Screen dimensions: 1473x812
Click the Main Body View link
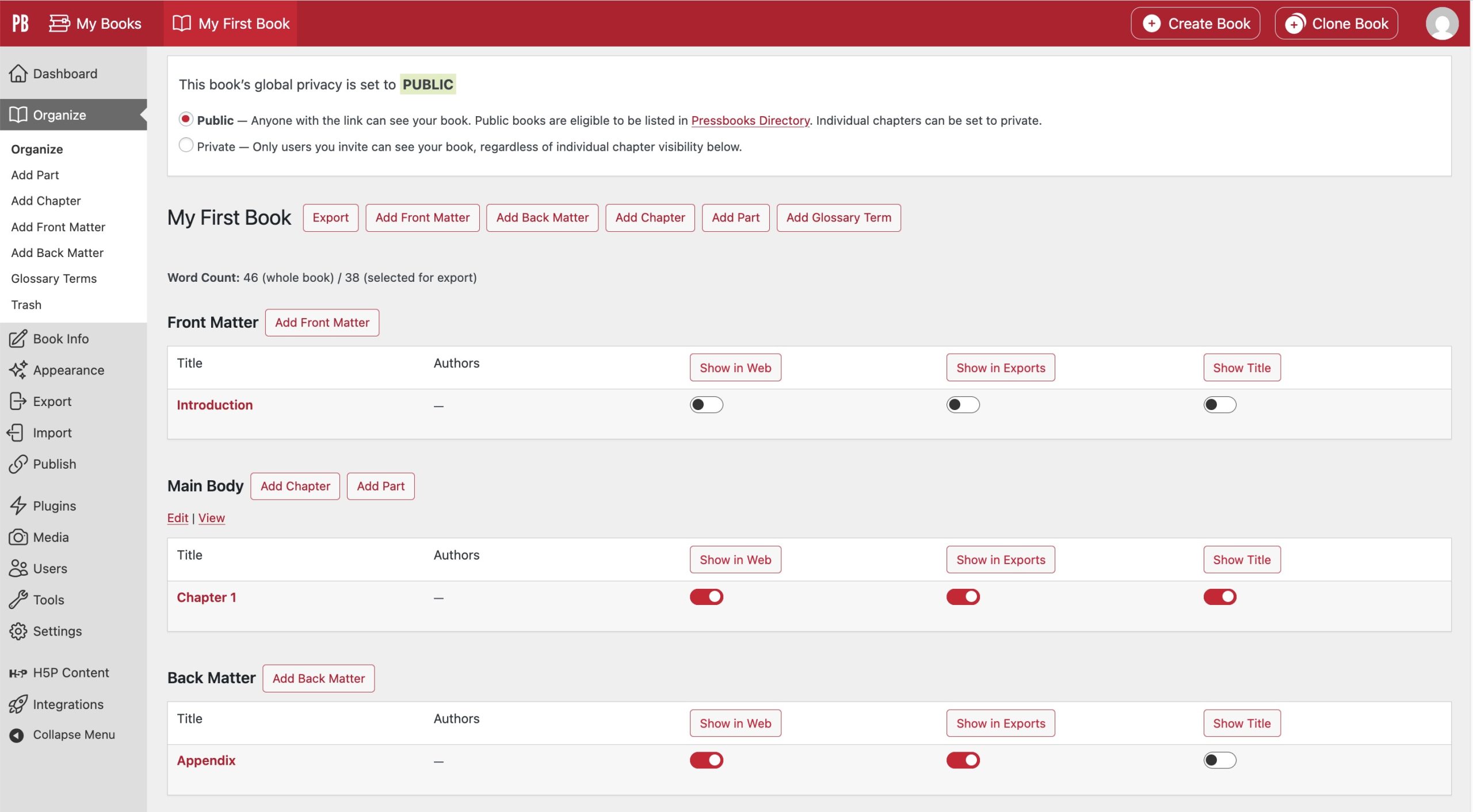tap(212, 518)
